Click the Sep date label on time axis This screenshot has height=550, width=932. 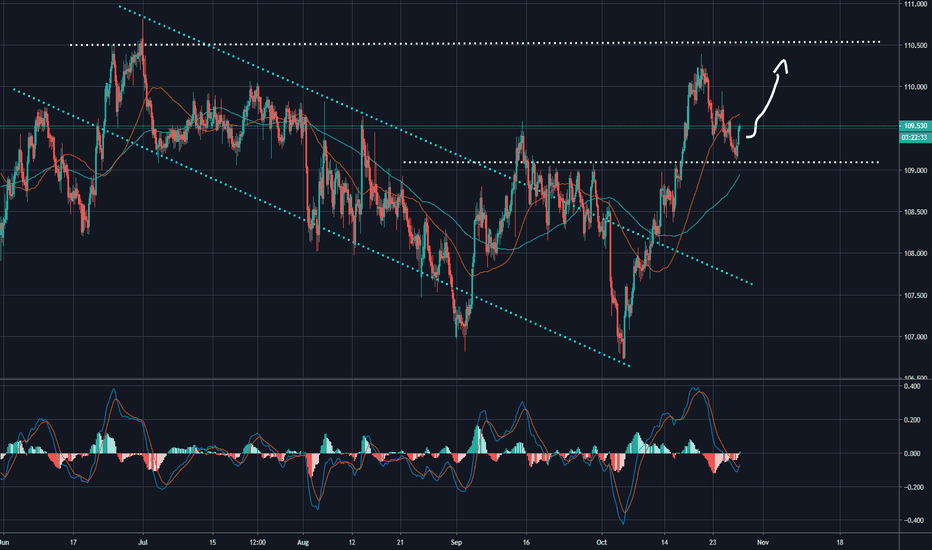pyautogui.click(x=456, y=542)
